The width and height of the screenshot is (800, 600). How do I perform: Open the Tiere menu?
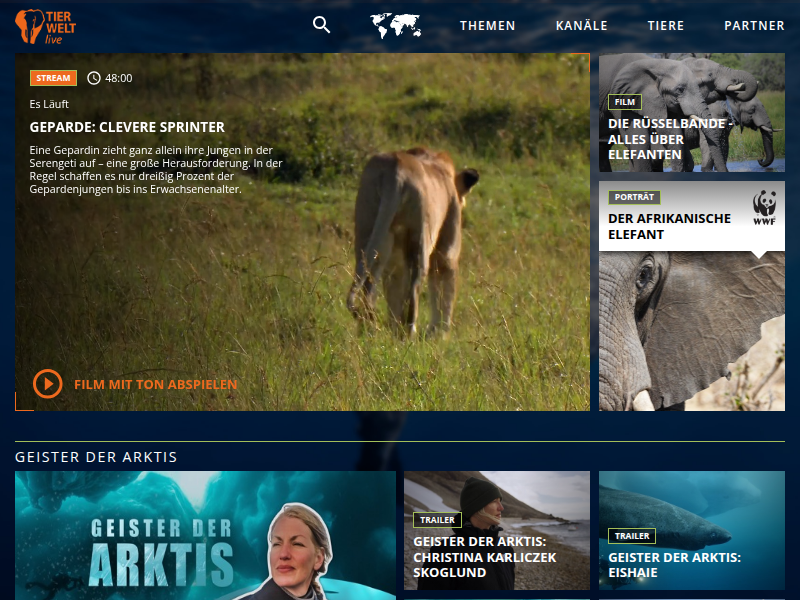(x=666, y=26)
